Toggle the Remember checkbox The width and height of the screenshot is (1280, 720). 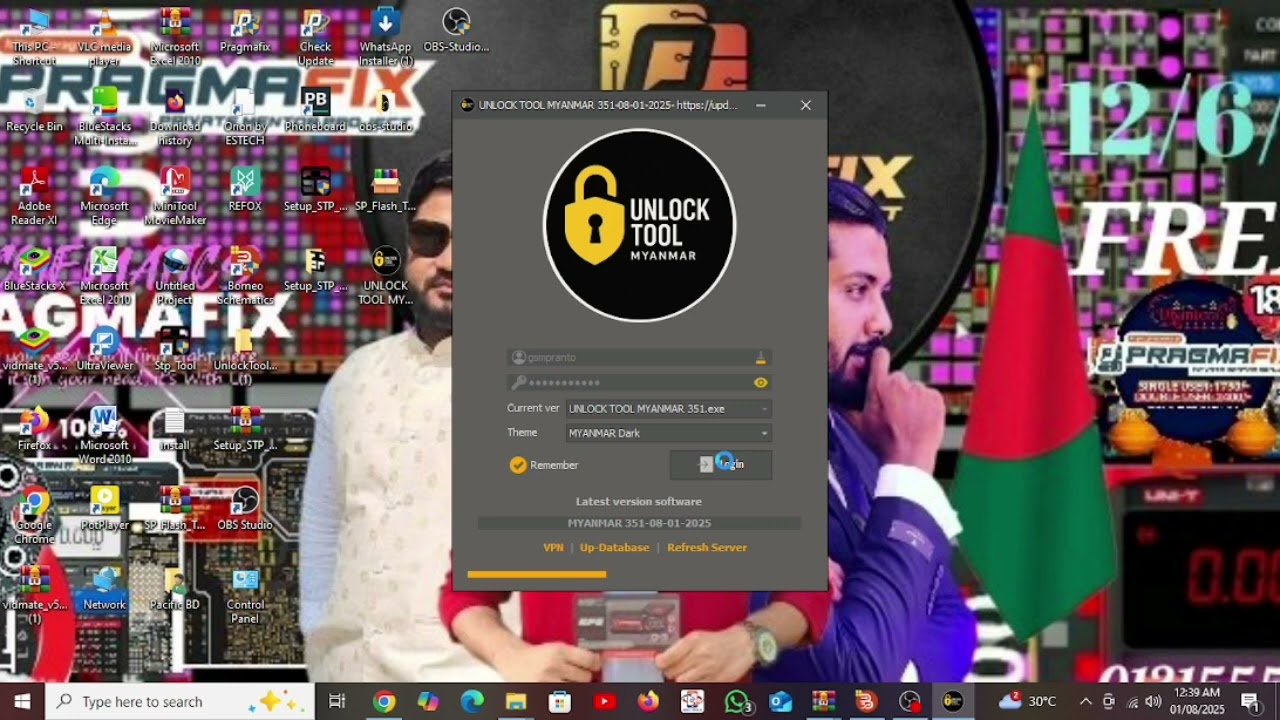518,465
